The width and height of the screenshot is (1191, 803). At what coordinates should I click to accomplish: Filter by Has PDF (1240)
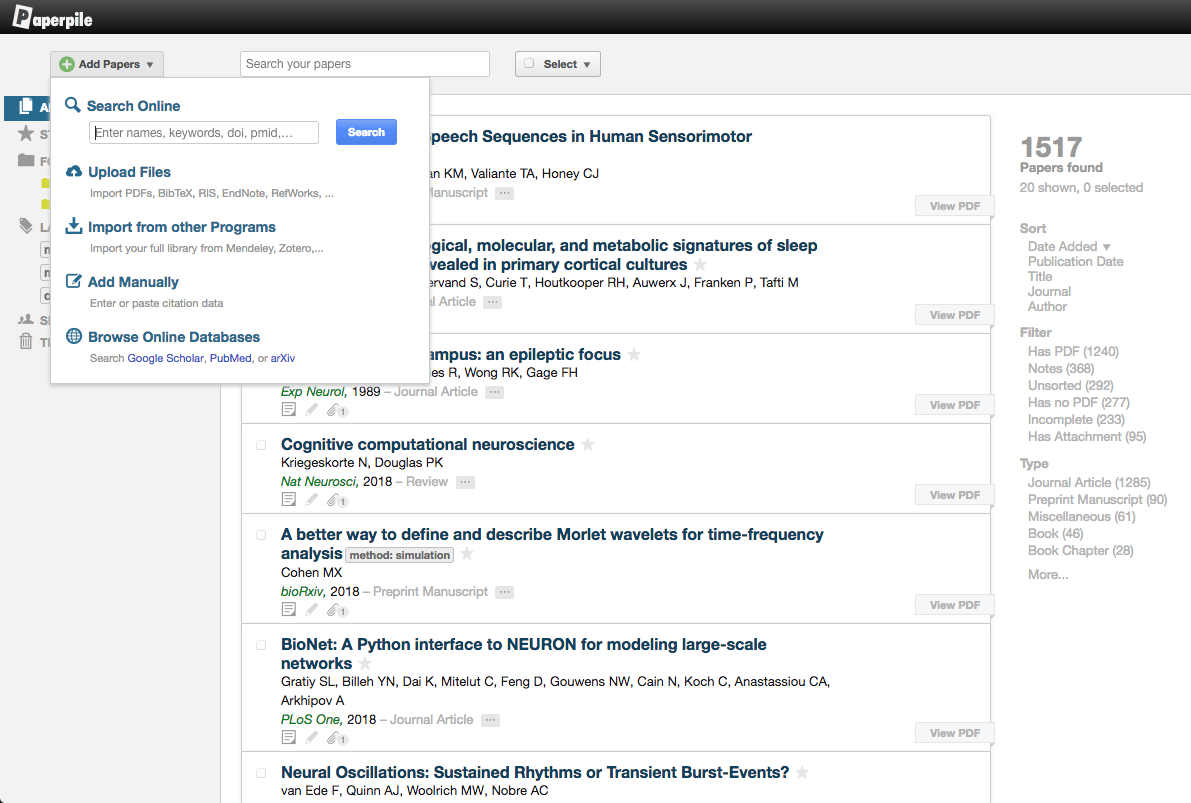coord(1073,351)
